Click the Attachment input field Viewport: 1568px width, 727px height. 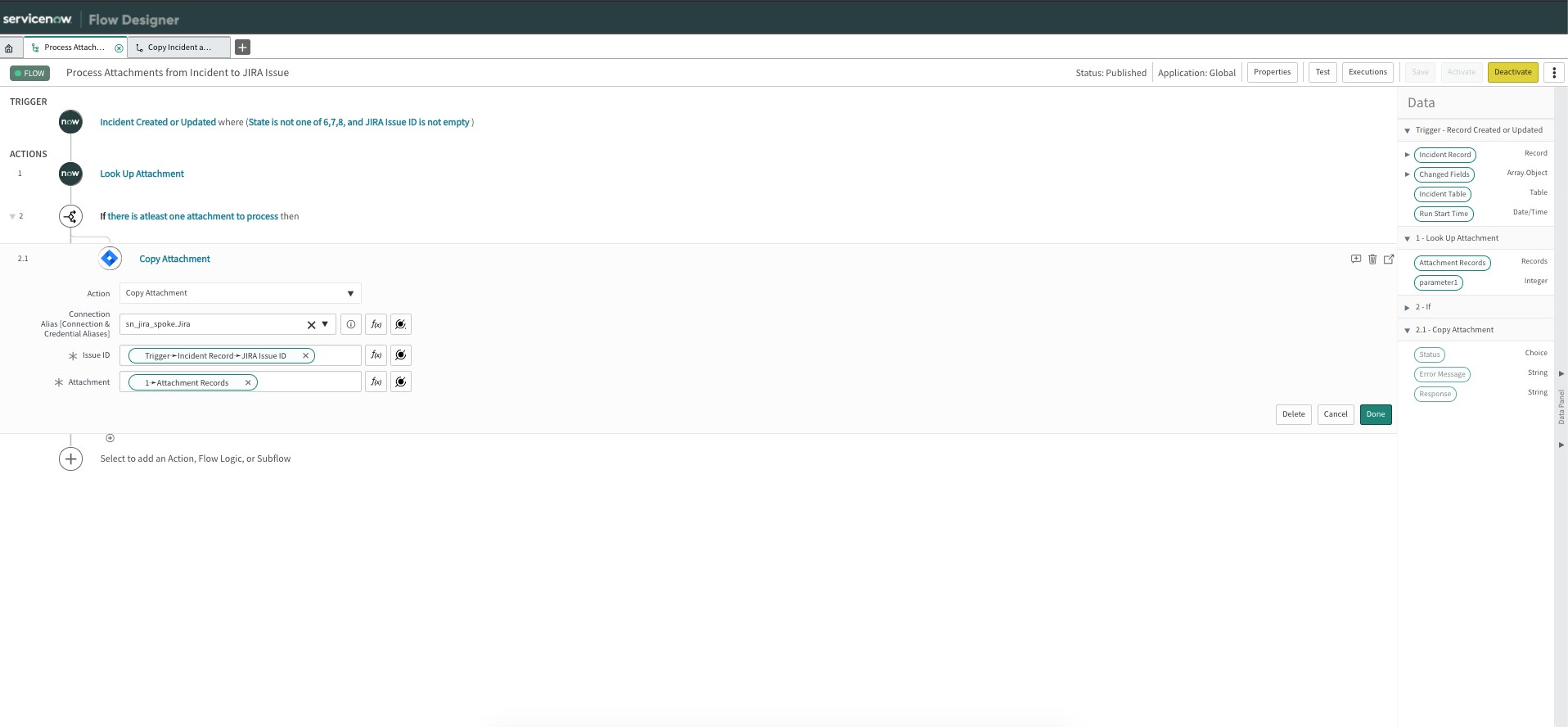(240, 382)
